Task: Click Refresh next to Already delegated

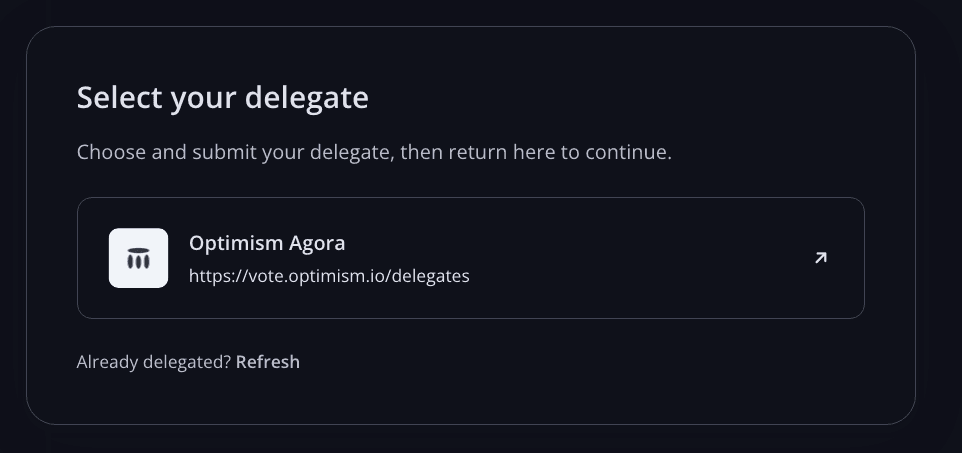Action: 267,362
